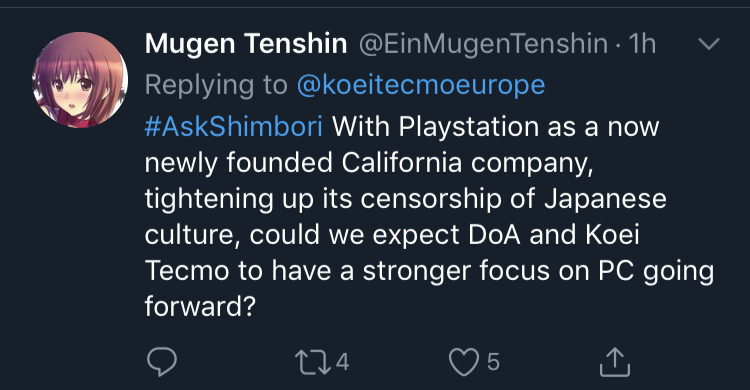Image resolution: width=750 pixels, height=390 pixels.
Task: Open the Mugen Tenshin display name
Action: 246,44
